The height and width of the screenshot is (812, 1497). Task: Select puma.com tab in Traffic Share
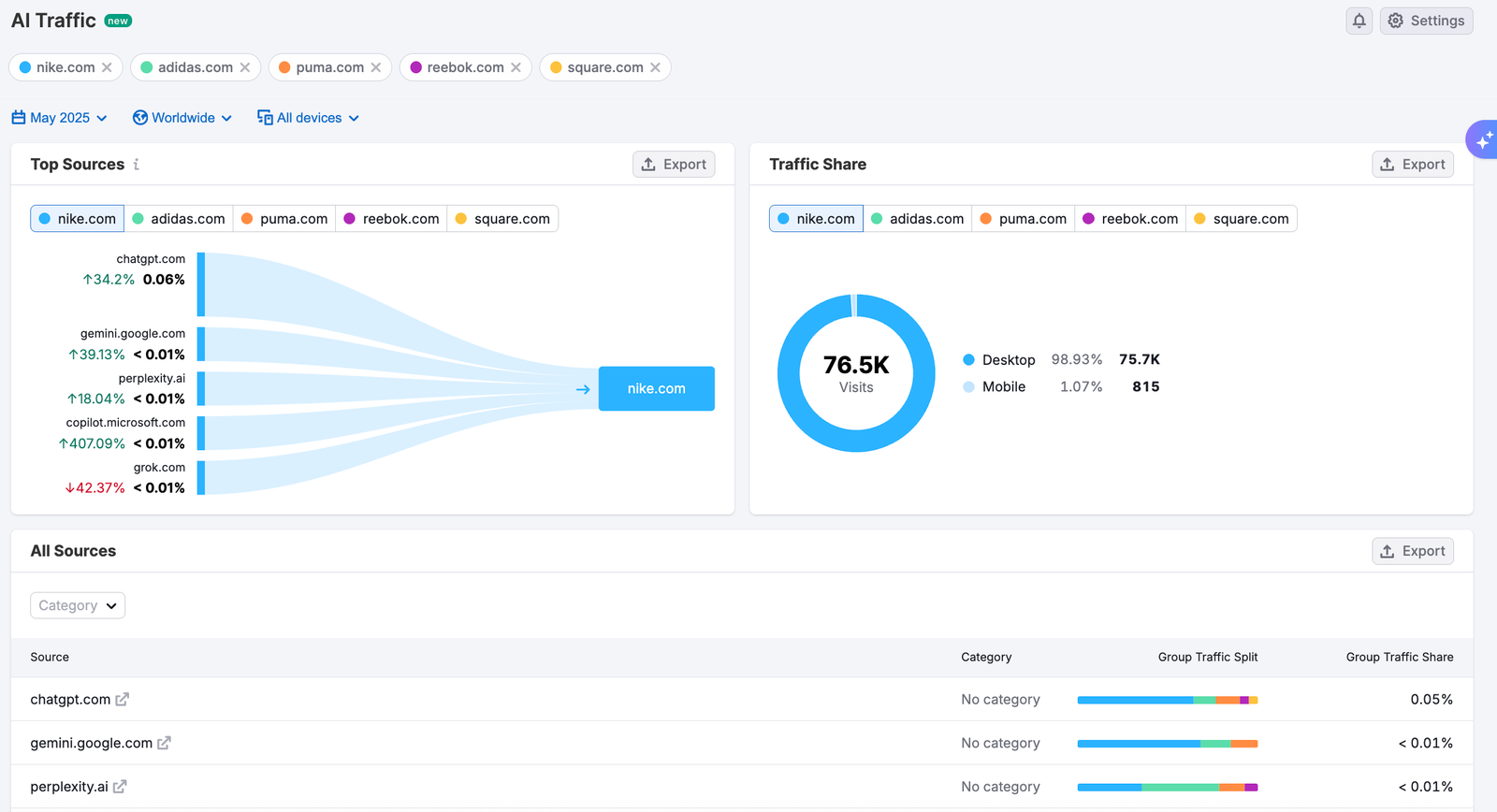click(x=1024, y=219)
